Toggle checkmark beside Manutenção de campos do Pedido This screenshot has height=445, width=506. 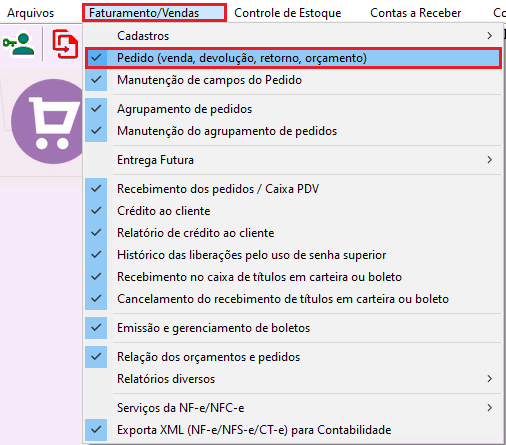pyautogui.click(x=96, y=80)
